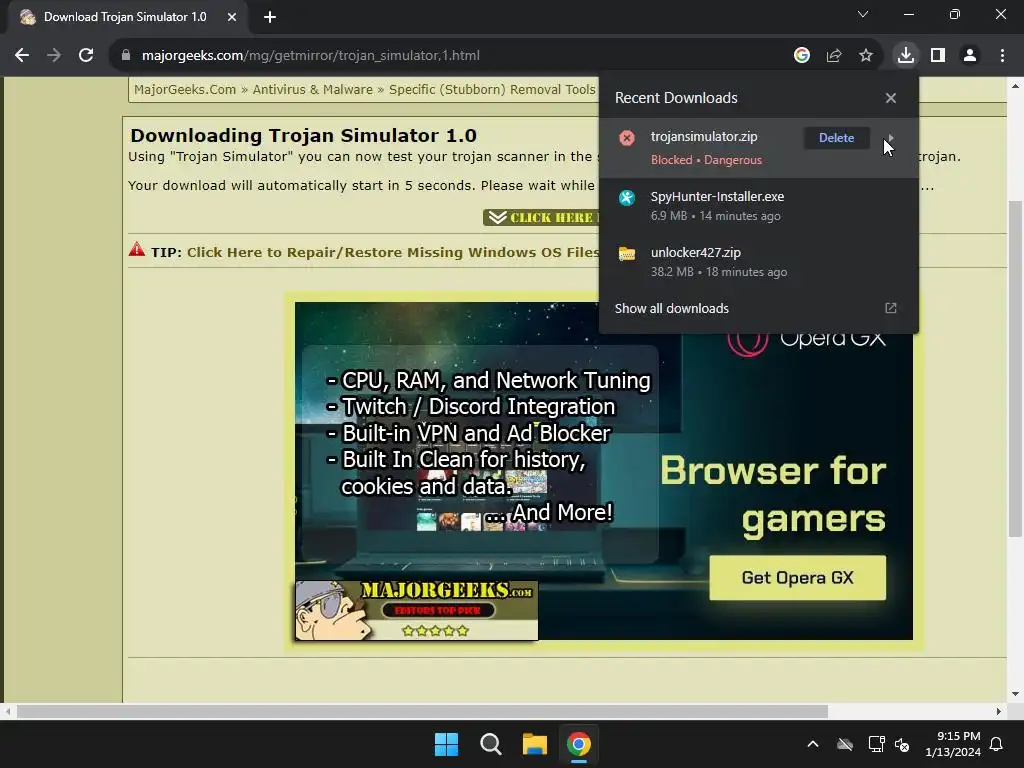The width and height of the screenshot is (1024, 768).
Task: Open the Windows Start menu
Action: 447,744
